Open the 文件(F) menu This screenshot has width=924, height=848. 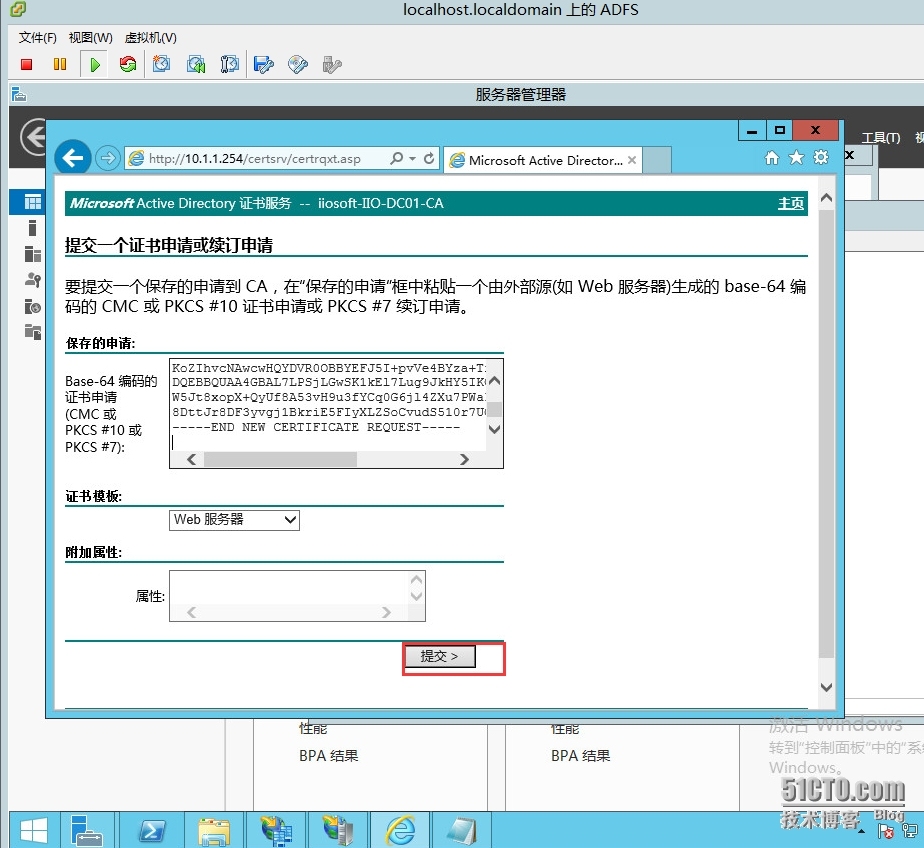pyautogui.click(x=37, y=38)
